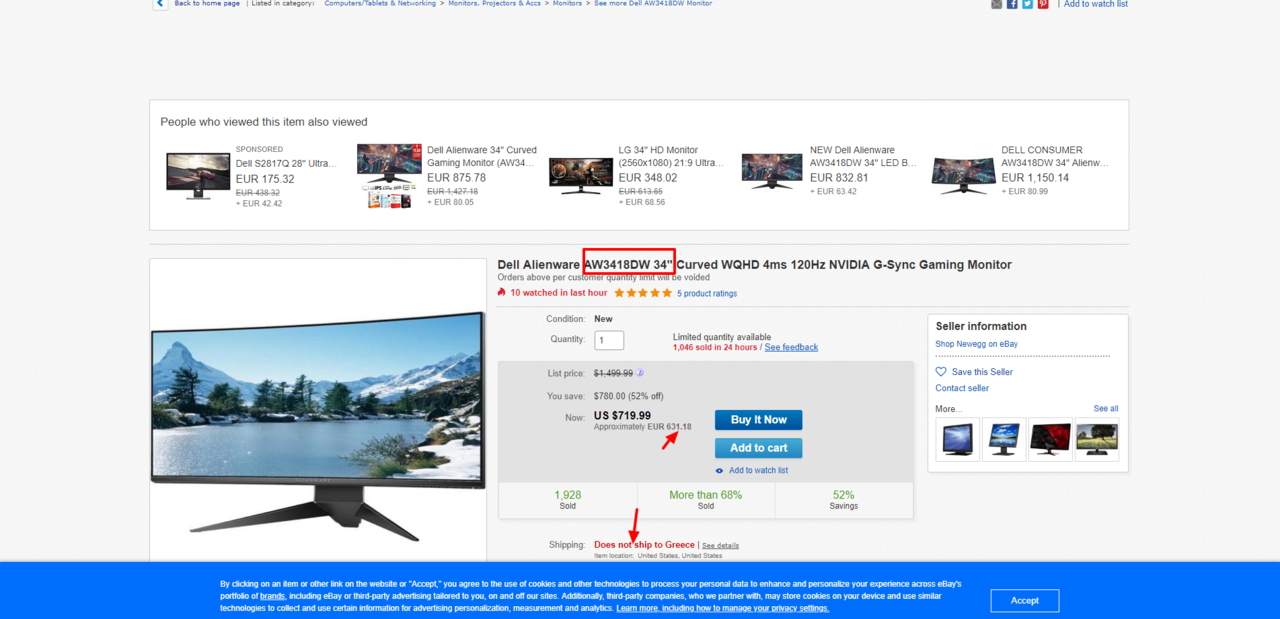
Task: Click Save this Seller link
Action: coord(982,372)
